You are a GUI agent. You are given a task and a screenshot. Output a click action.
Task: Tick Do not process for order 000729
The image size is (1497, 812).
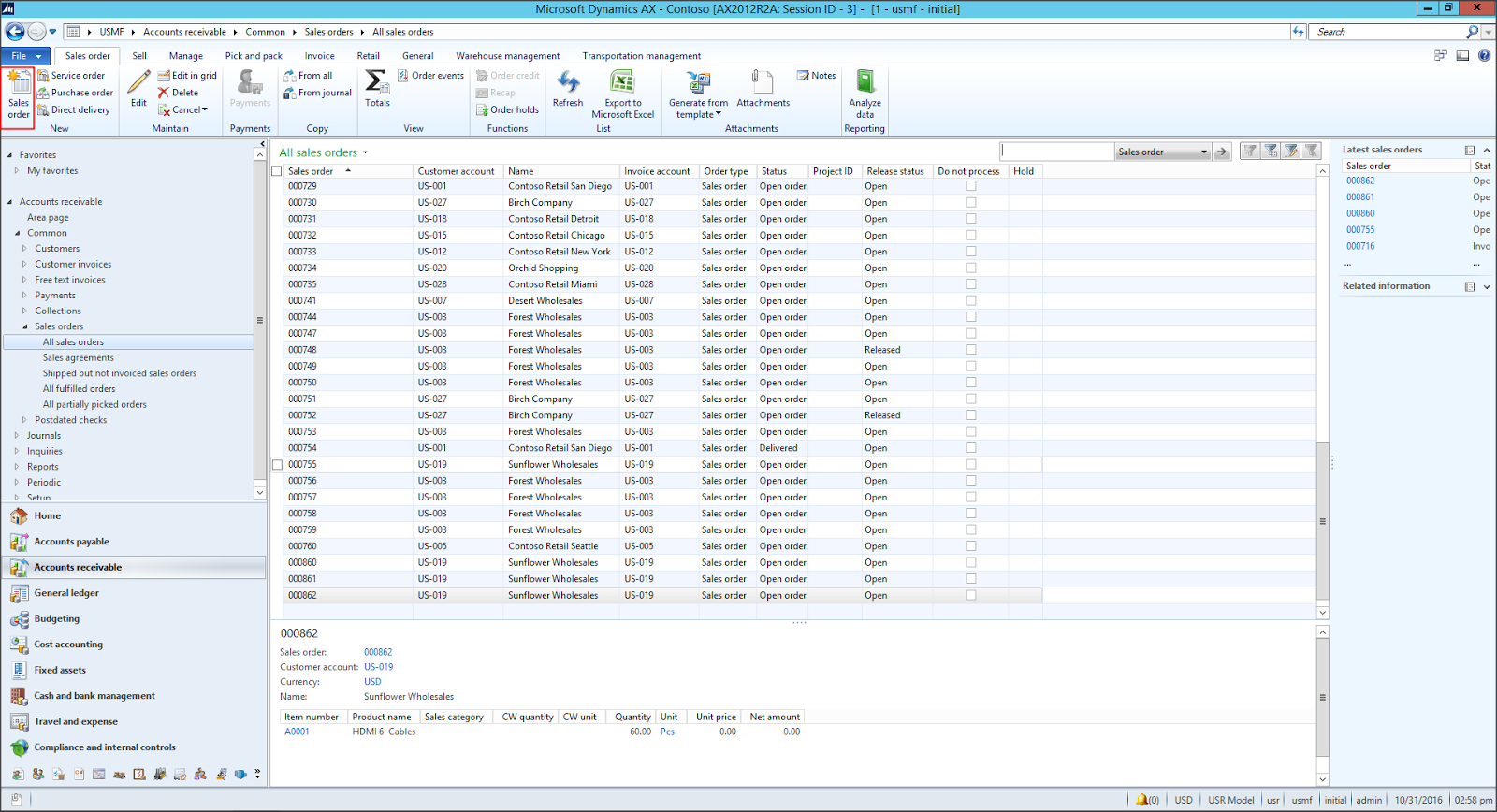970,186
